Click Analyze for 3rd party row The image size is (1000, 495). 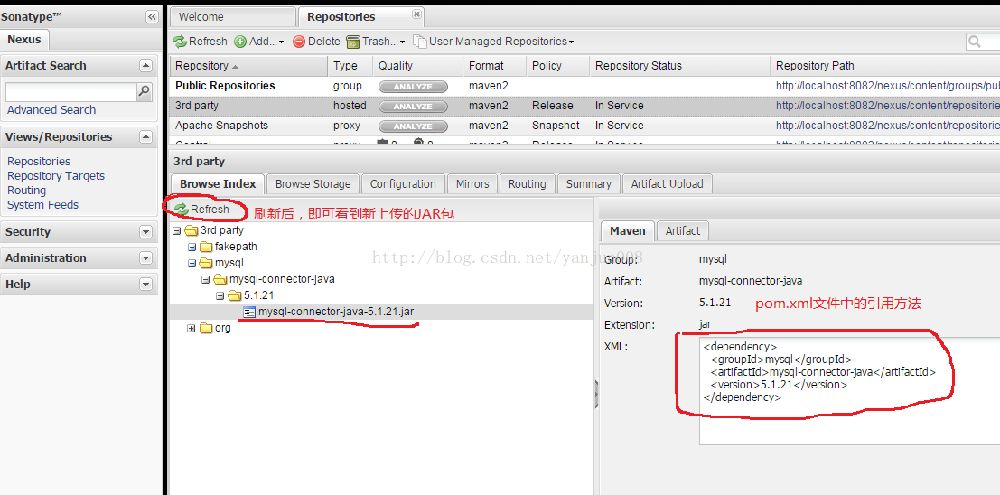(x=413, y=106)
